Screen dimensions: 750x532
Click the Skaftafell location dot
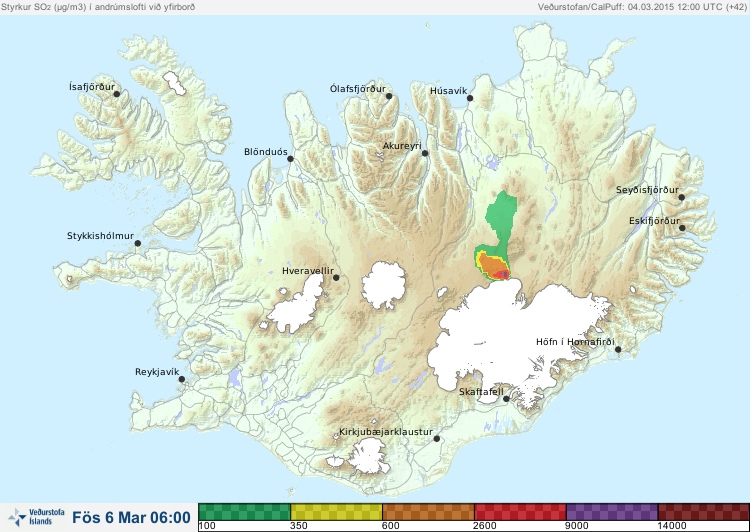click(506, 399)
